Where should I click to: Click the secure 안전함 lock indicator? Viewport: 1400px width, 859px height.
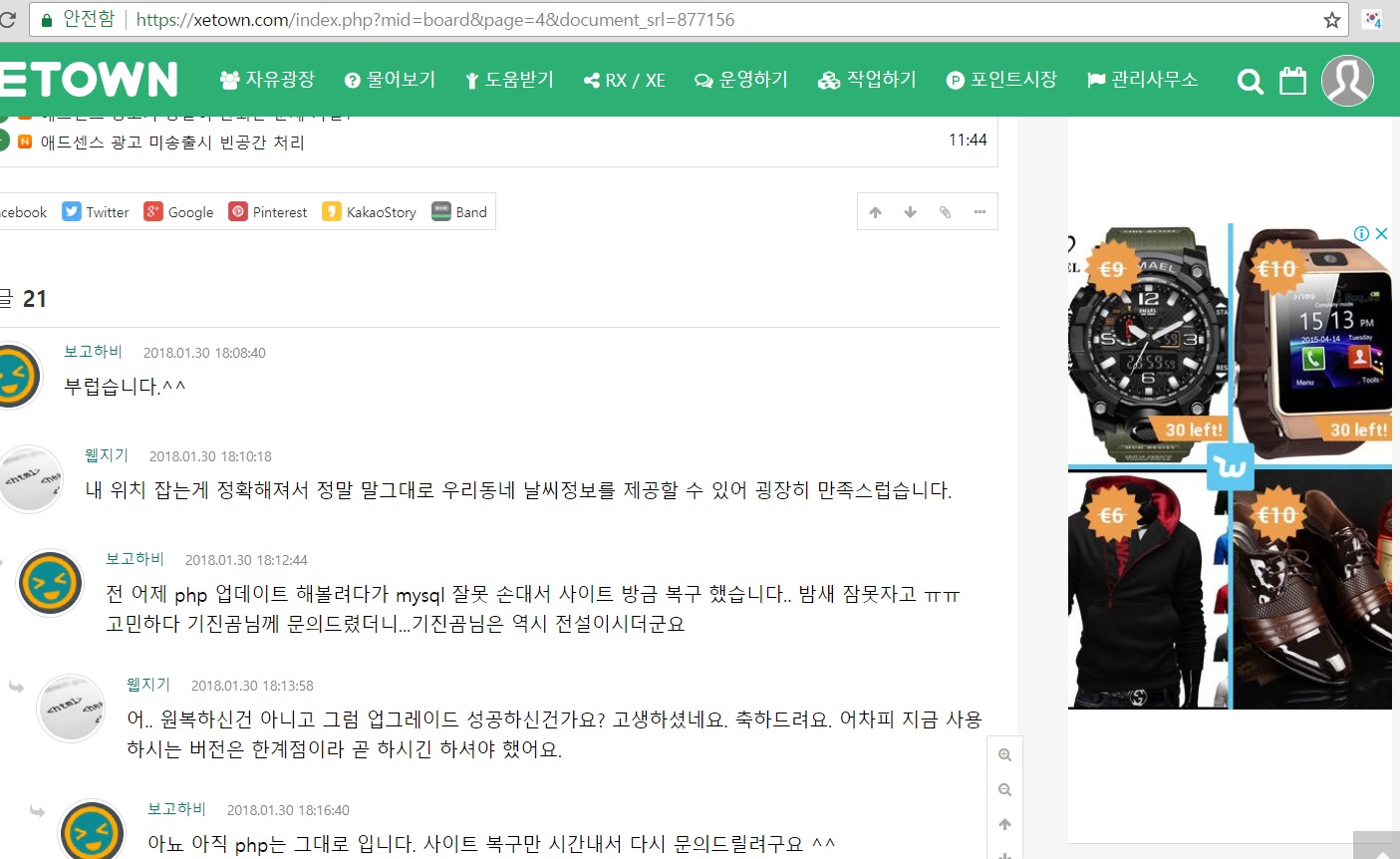click(x=78, y=20)
